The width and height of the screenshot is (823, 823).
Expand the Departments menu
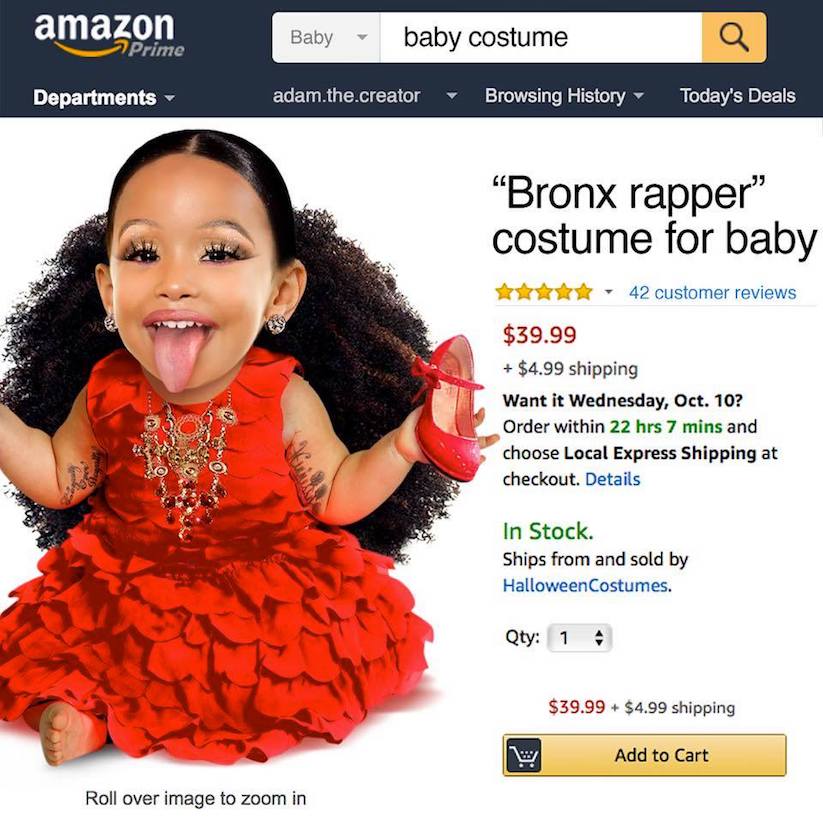pos(103,98)
